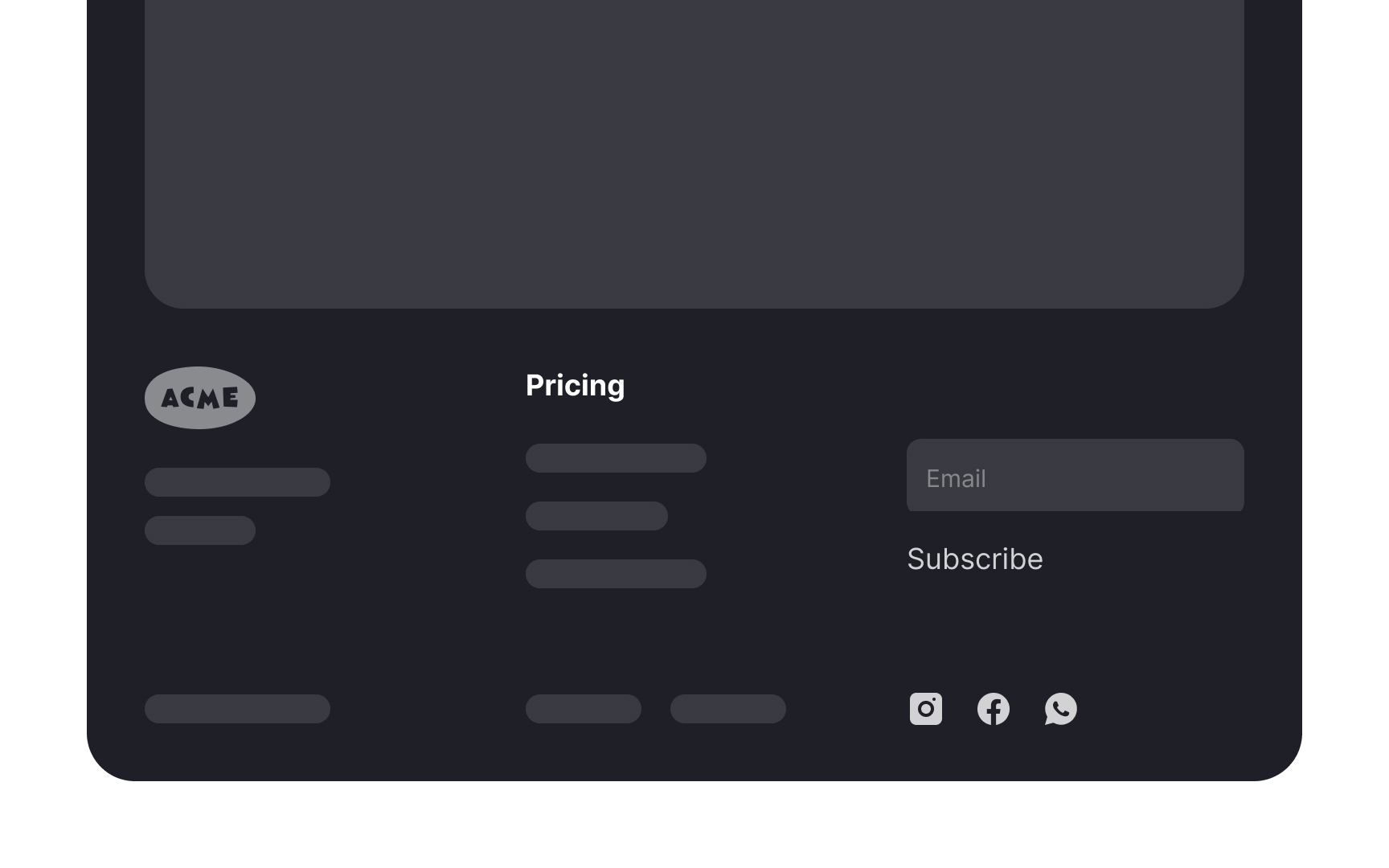
Task: Click the third Pricing list entry
Action: (615, 573)
